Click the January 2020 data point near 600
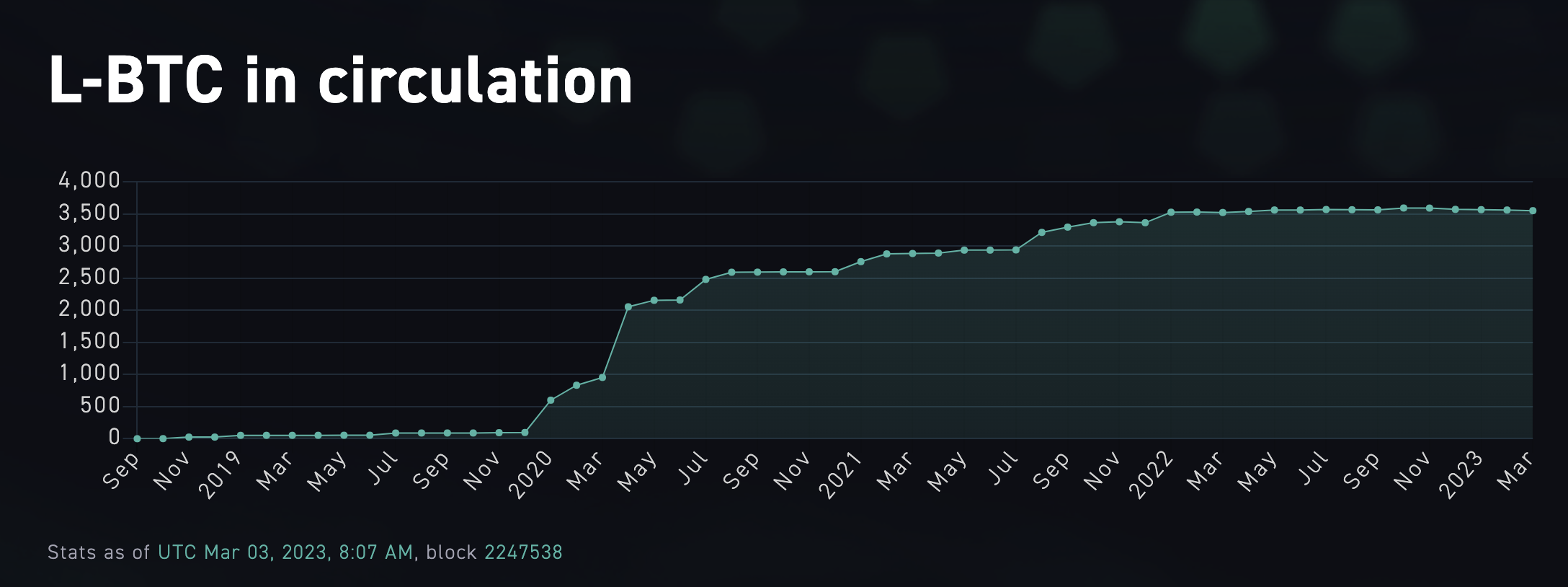The height and width of the screenshot is (587, 1568). coord(551,400)
